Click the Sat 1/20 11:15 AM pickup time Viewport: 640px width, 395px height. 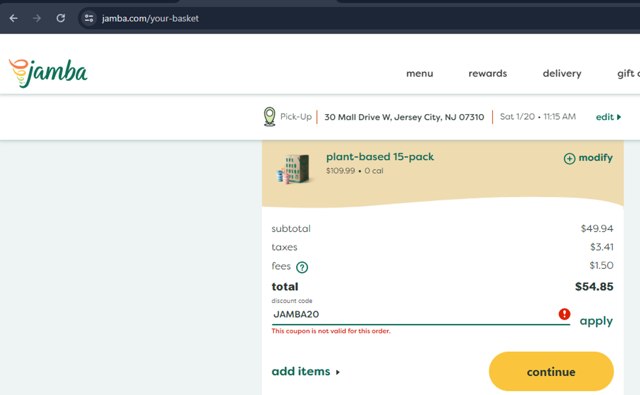coord(538,117)
